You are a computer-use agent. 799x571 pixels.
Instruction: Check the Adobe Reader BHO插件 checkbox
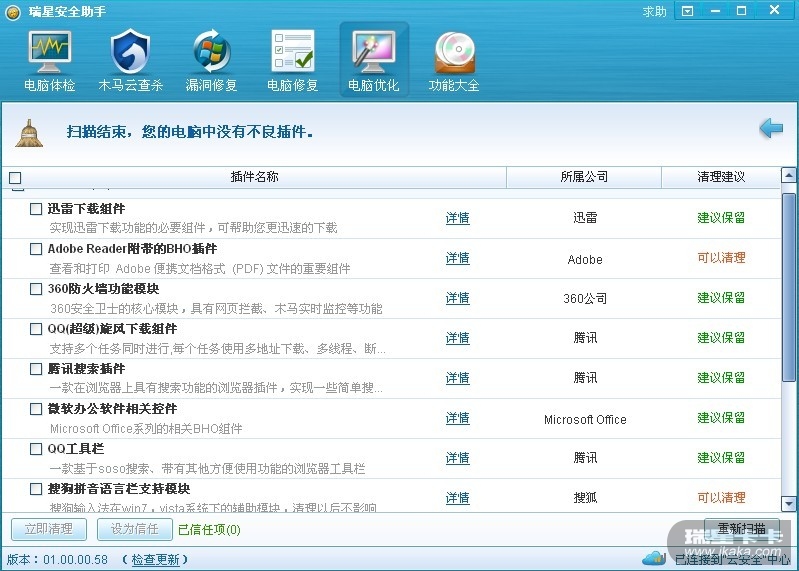pos(36,249)
